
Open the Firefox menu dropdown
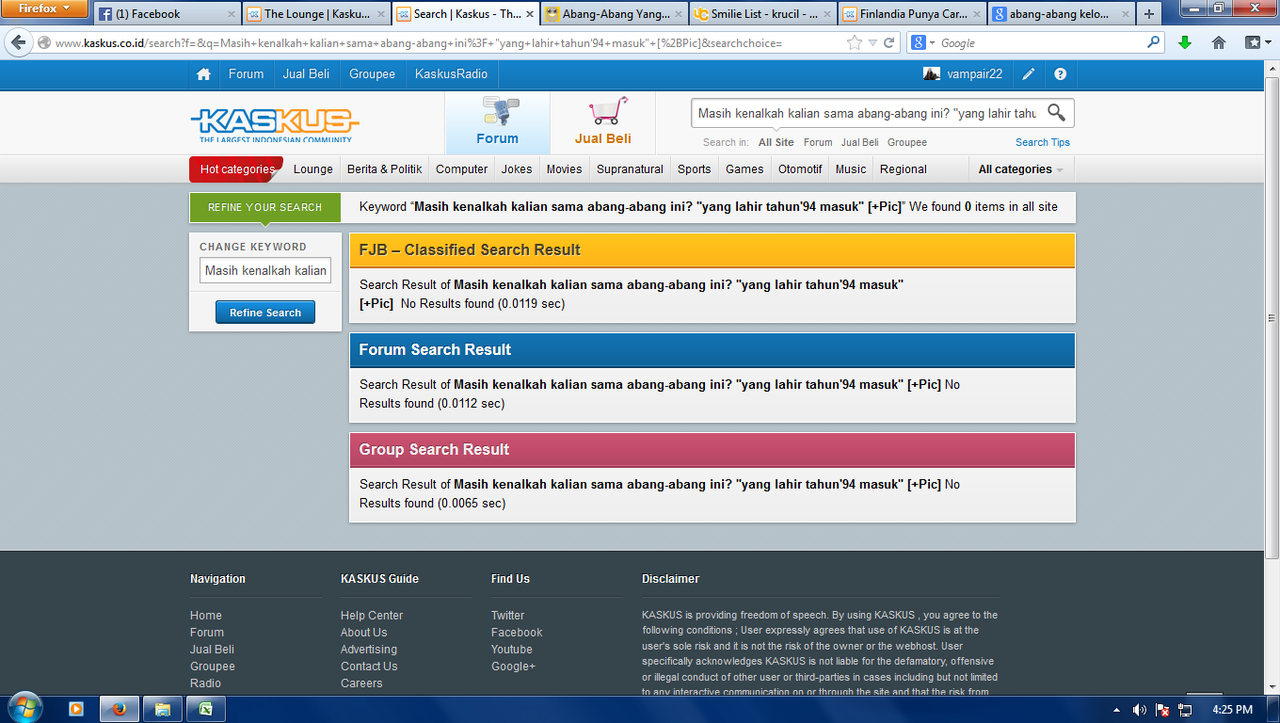[46, 8]
